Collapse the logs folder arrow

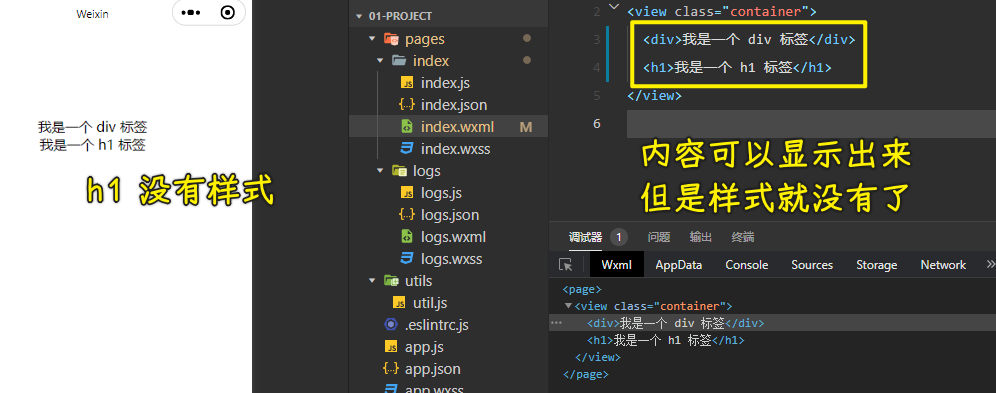point(380,171)
